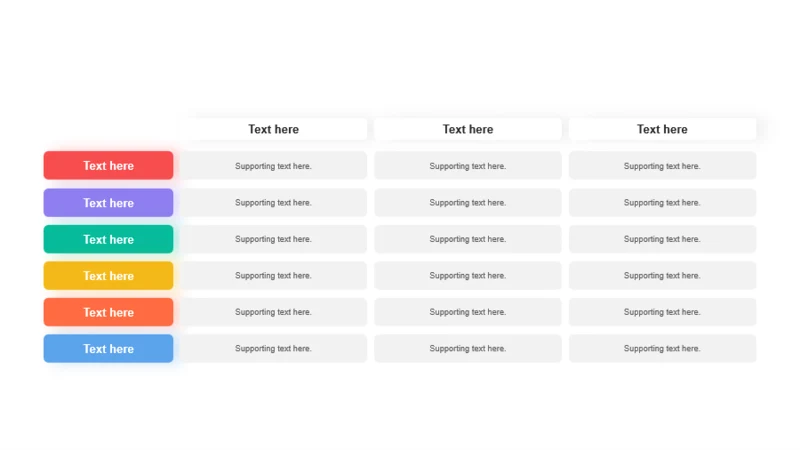Click the orange Text here label
This screenshot has height=450, width=800.
tap(108, 312)
